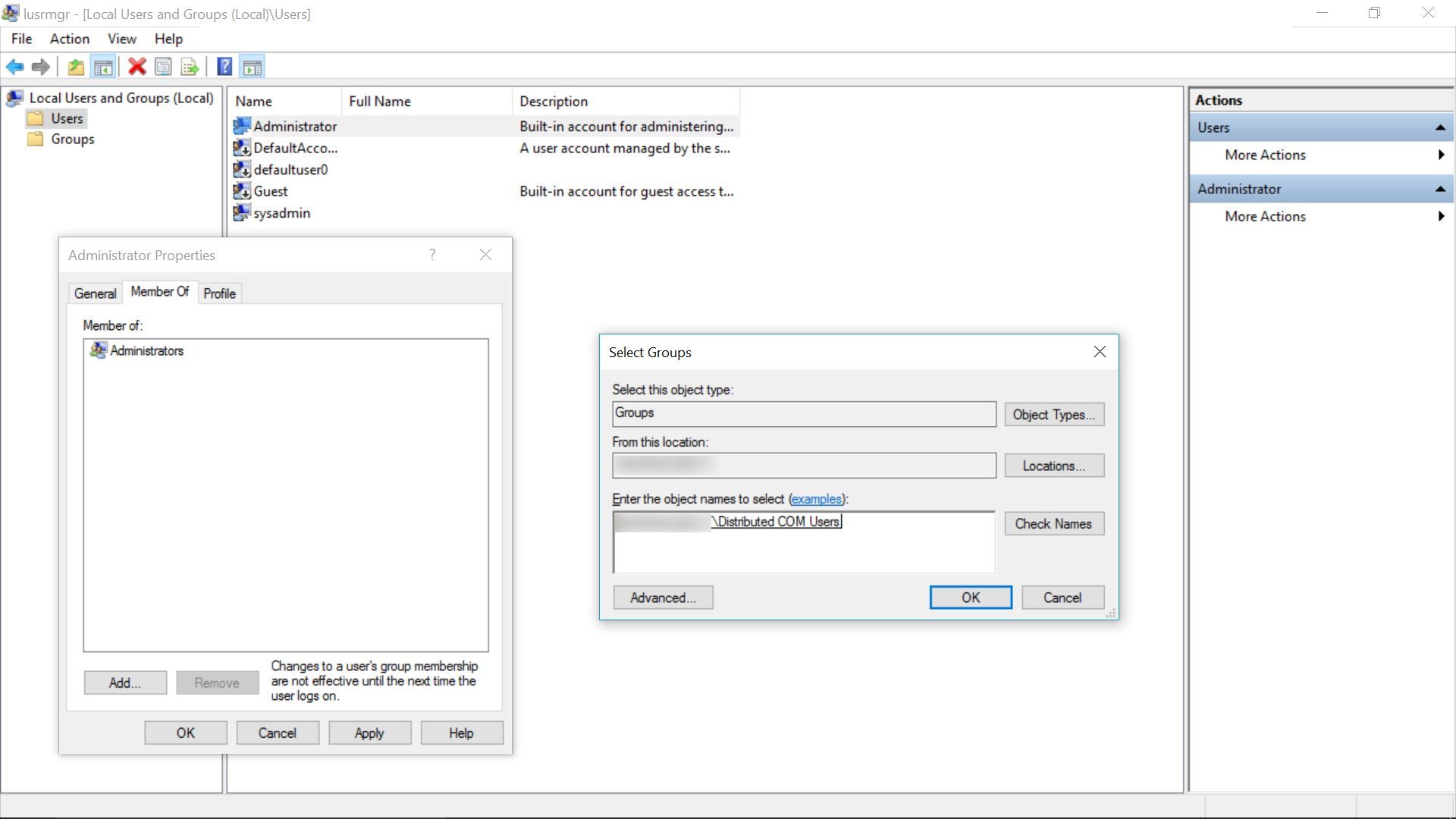This screenshot has height=819, width=1456.
Task: Select the Groups folder in the left tree
Action: [72, 139]
